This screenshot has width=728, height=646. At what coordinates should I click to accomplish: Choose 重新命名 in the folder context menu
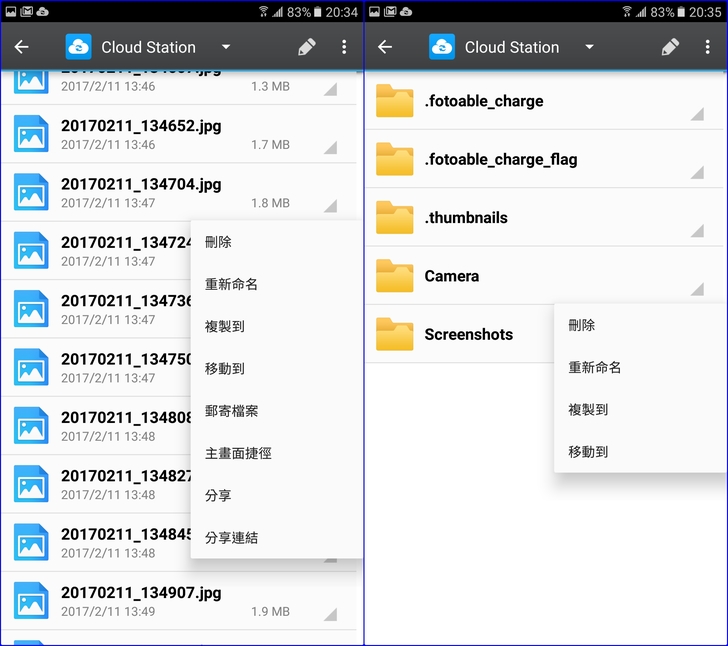coord(595,367)
